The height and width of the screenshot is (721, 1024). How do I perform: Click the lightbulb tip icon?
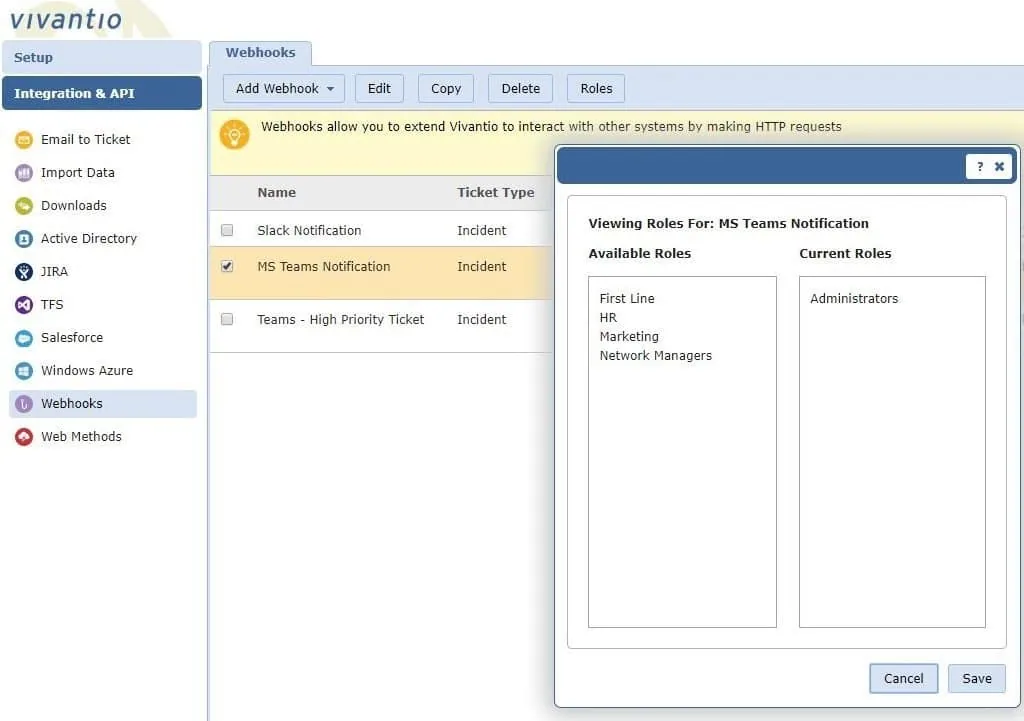(x=234, y=135)
